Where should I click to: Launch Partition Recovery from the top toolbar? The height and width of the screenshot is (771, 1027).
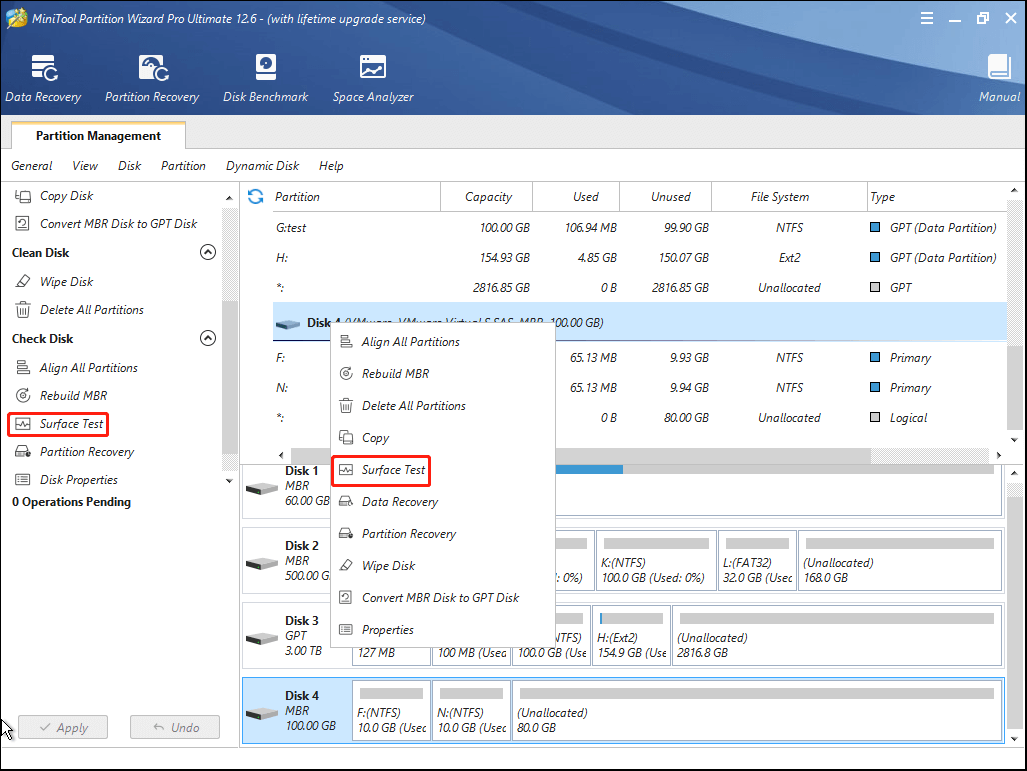(152, 79)
